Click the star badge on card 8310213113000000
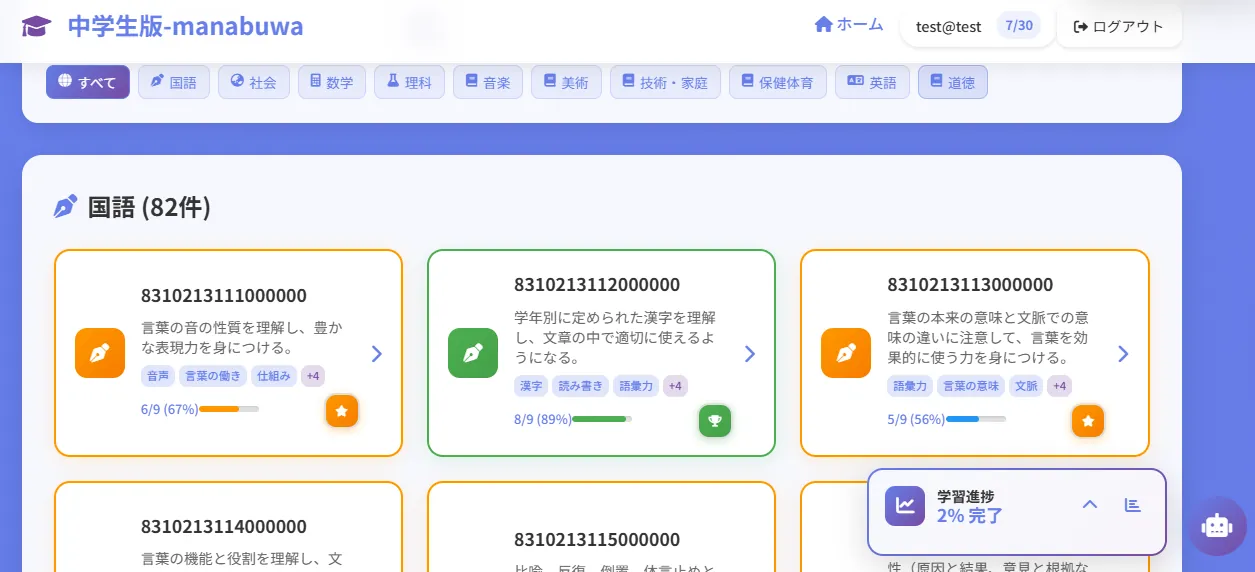 click(1088, 421)
